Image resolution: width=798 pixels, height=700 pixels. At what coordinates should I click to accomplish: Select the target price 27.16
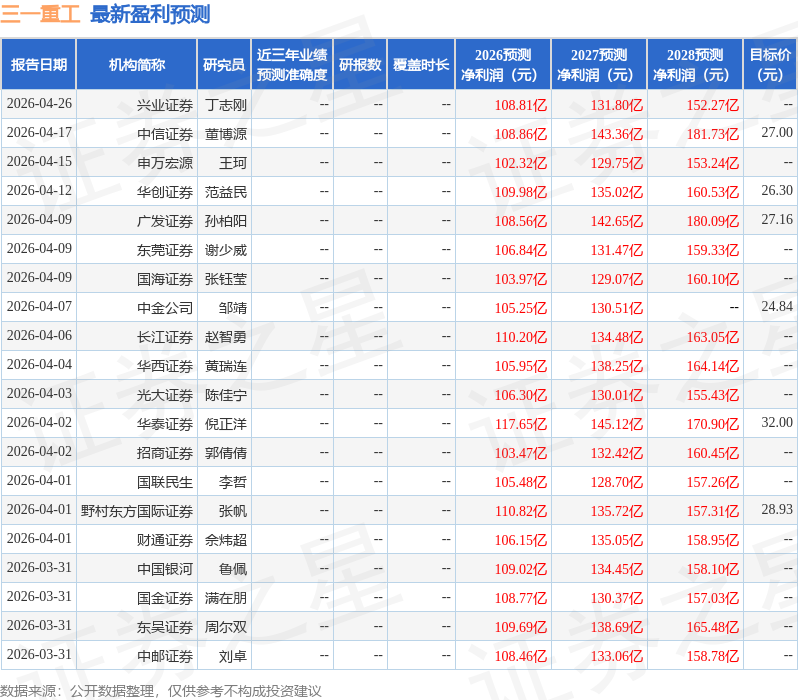[777, 219]
